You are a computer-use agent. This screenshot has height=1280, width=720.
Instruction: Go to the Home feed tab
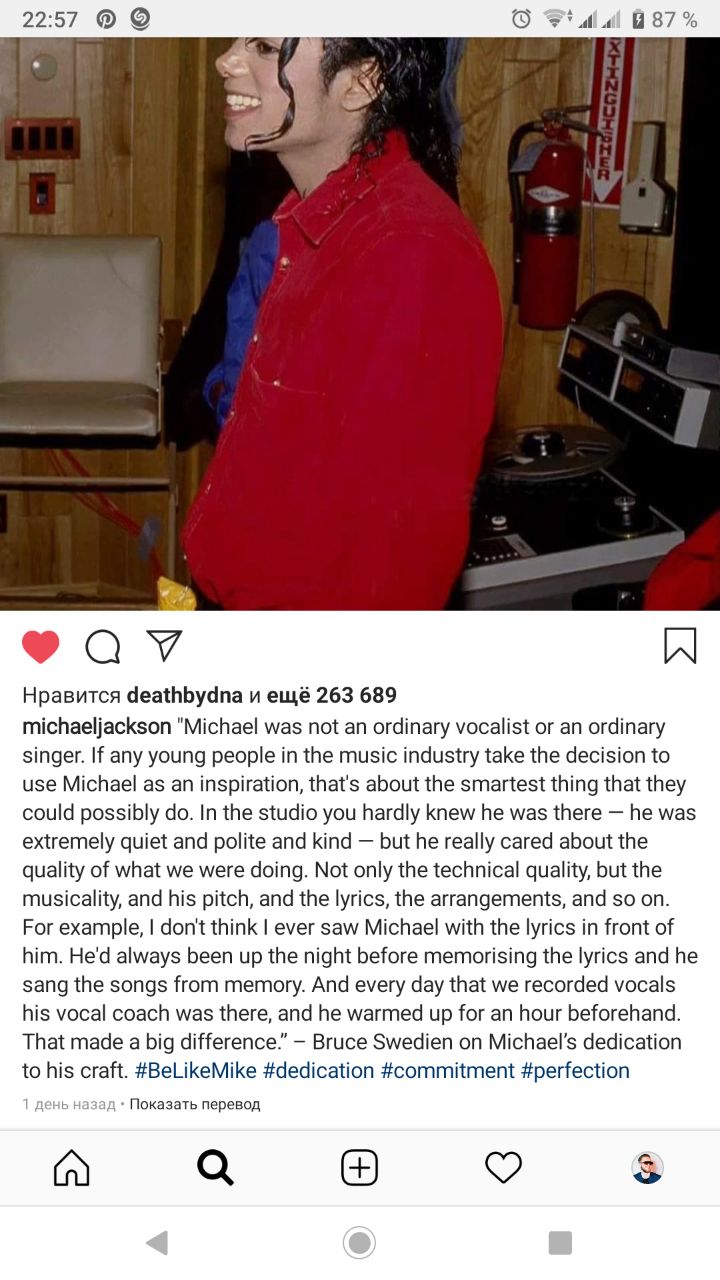point(72,1167)
